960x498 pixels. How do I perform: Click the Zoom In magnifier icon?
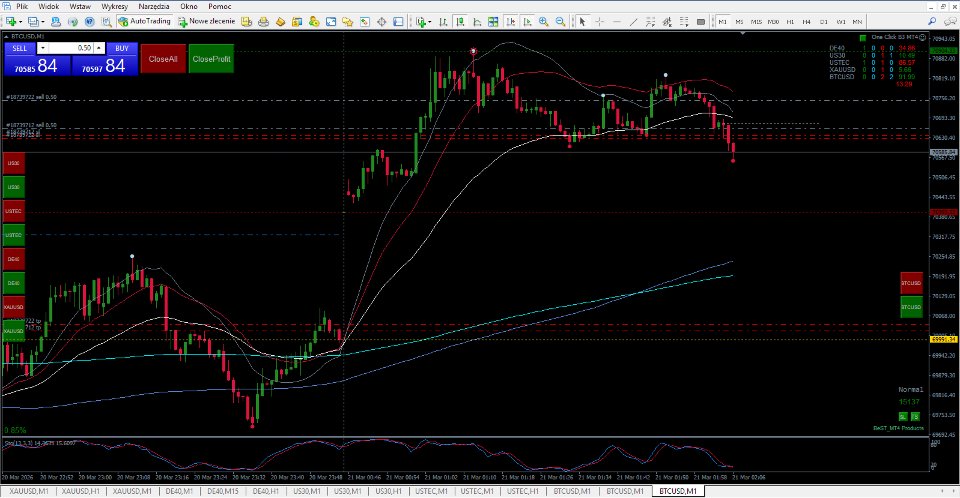544,21
